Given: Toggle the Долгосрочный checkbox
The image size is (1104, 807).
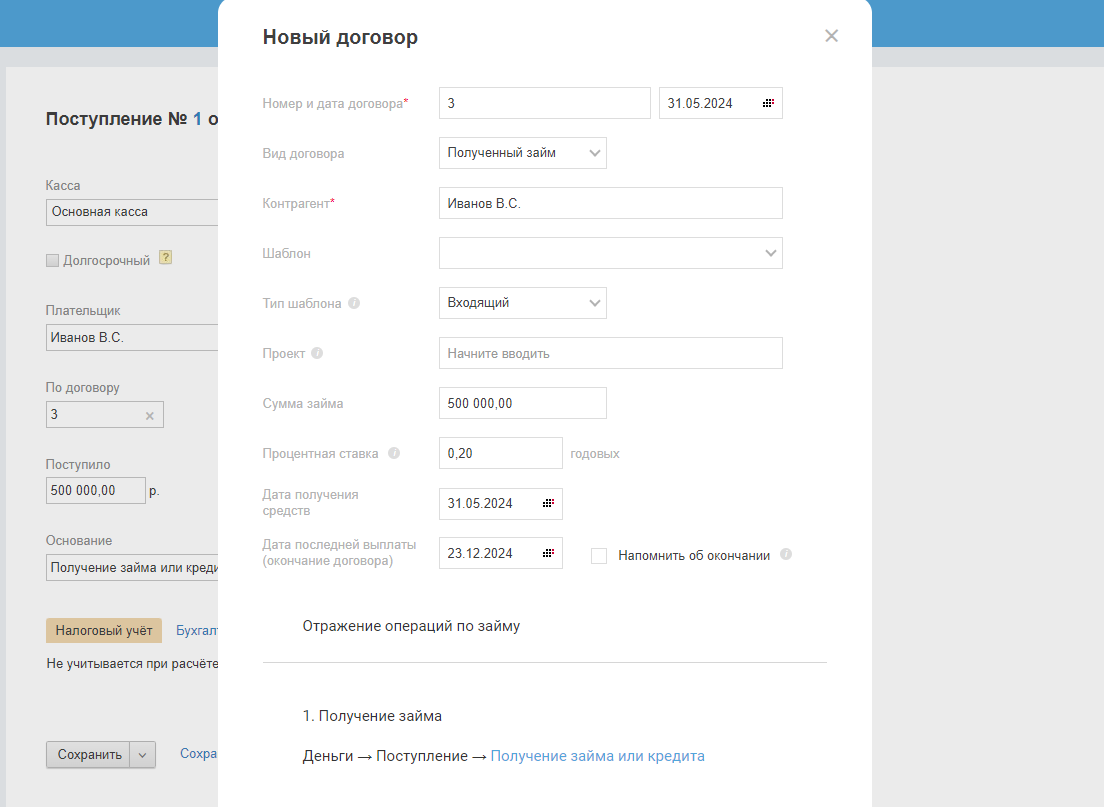Looking at the screenshot, I should click(x=53, y=261).
